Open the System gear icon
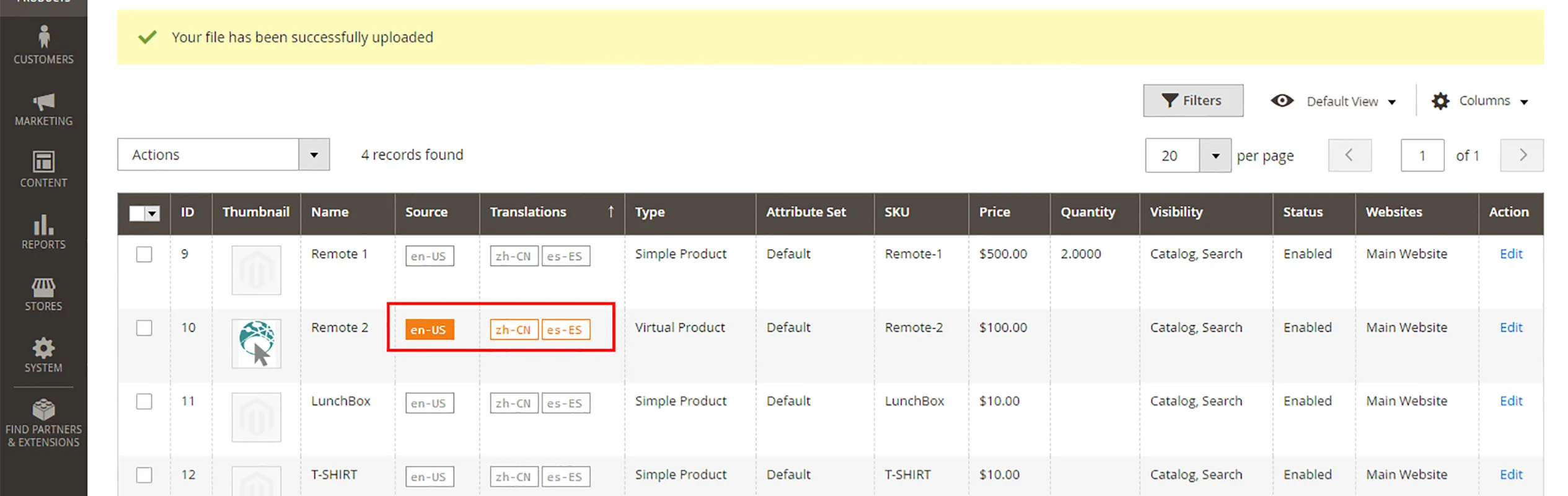 pyautogui.click(x=43, y=348)
